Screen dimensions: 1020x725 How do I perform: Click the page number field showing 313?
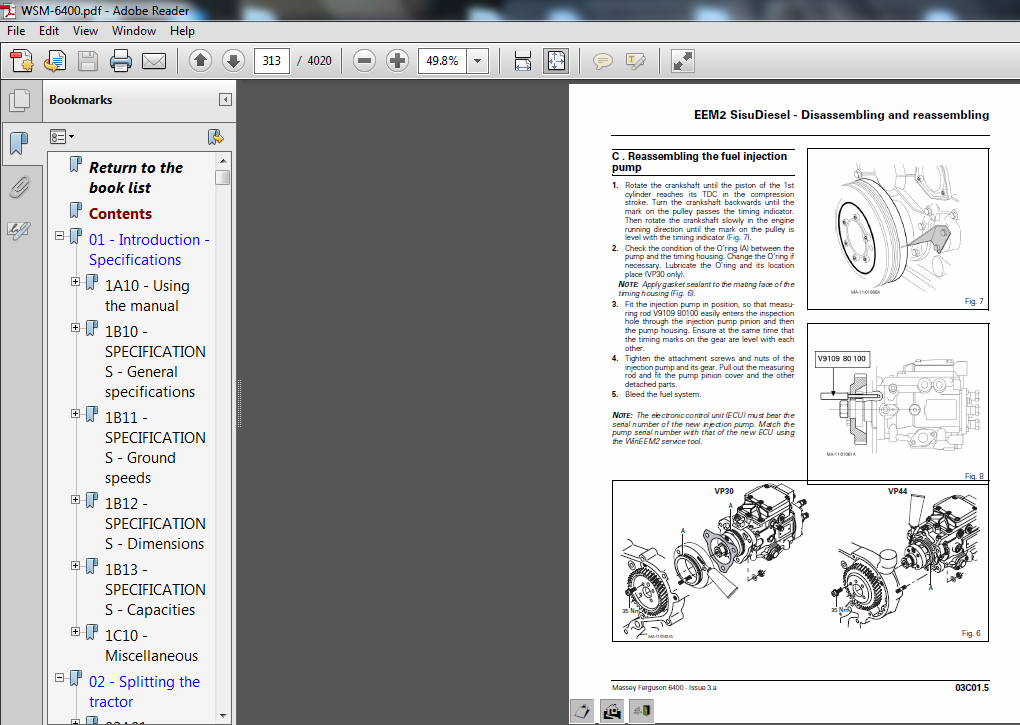271,61
